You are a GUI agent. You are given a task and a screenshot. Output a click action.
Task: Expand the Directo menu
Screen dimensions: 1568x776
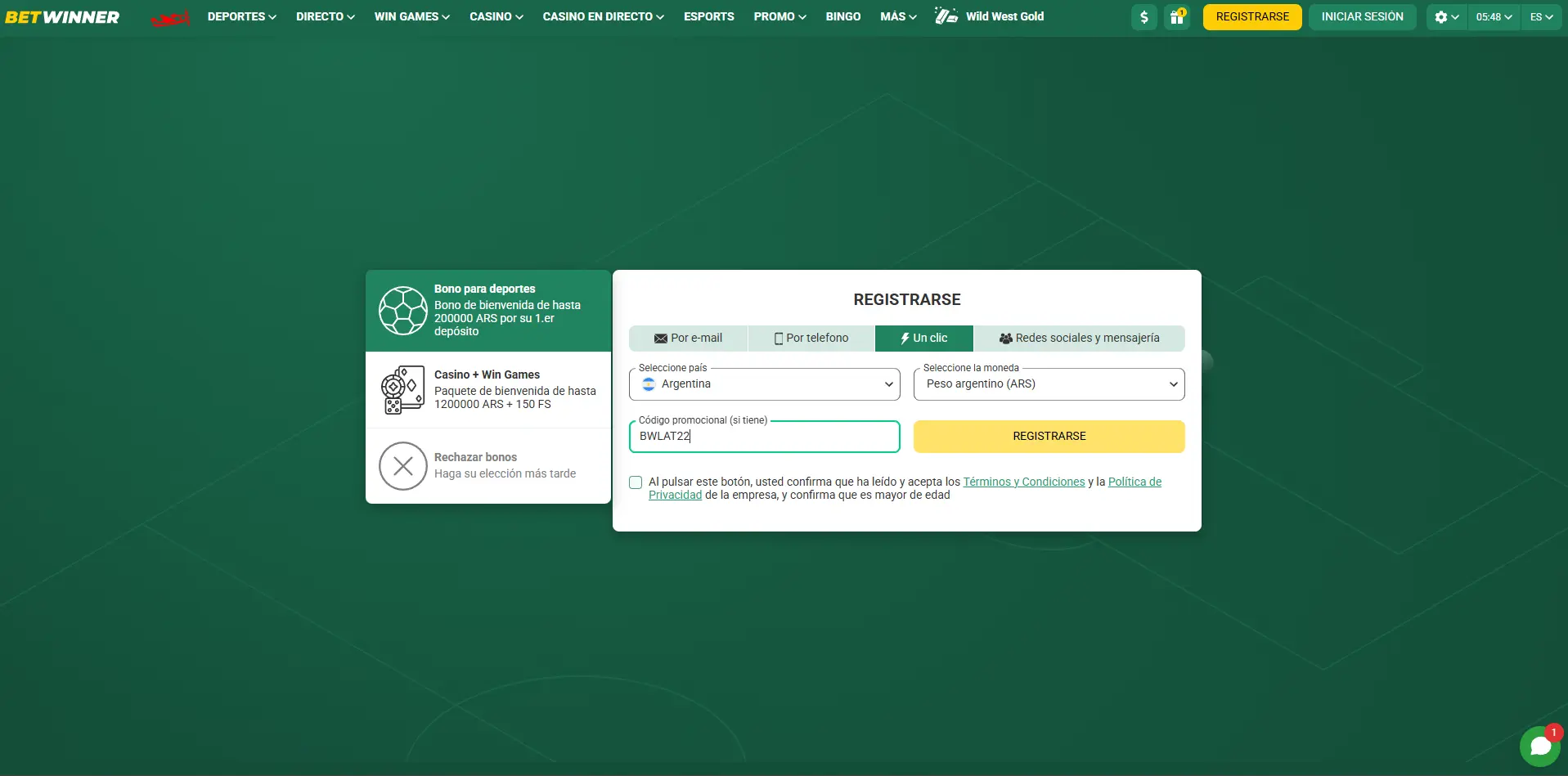click(326, 16)
